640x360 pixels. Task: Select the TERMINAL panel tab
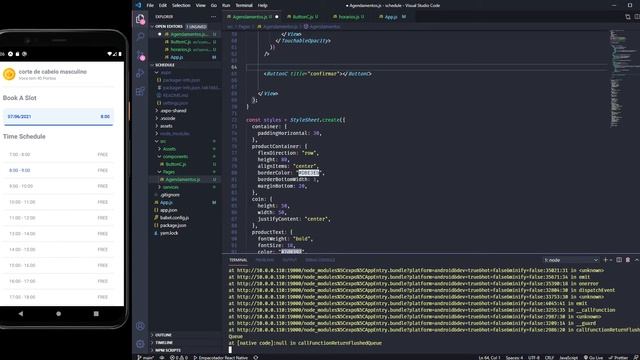click(x=238, y=260)
